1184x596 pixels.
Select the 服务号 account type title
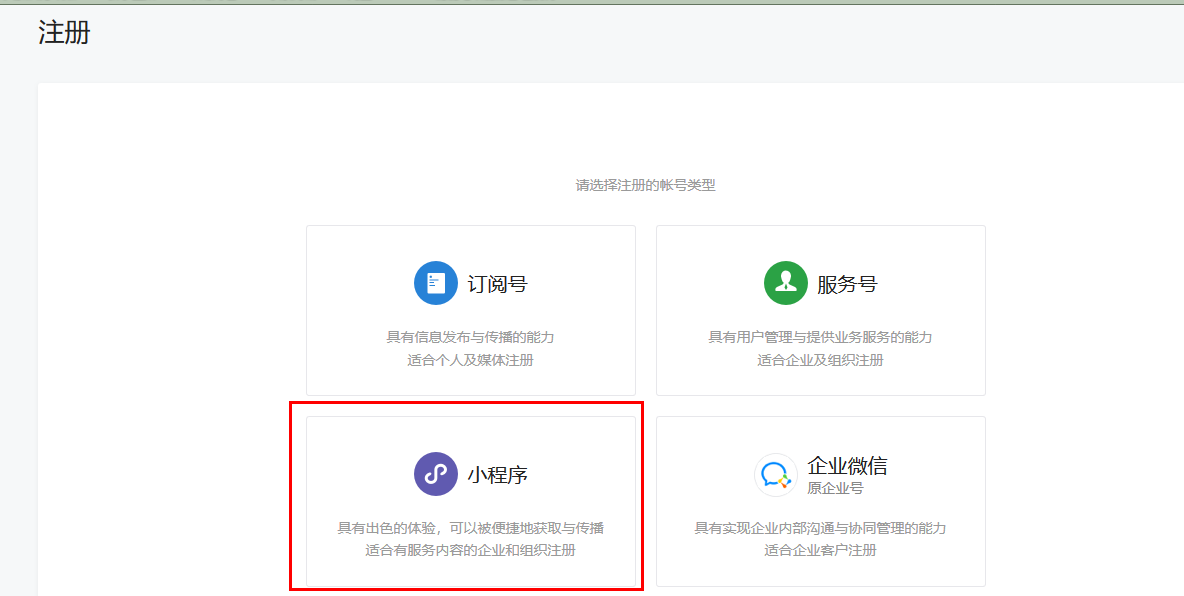(846, 284)
